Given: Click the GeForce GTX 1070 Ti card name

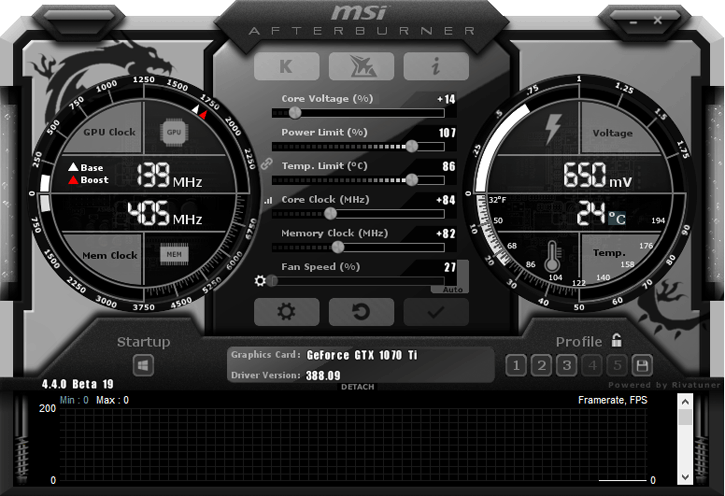Looking at the screenshot, I should 362,355.
